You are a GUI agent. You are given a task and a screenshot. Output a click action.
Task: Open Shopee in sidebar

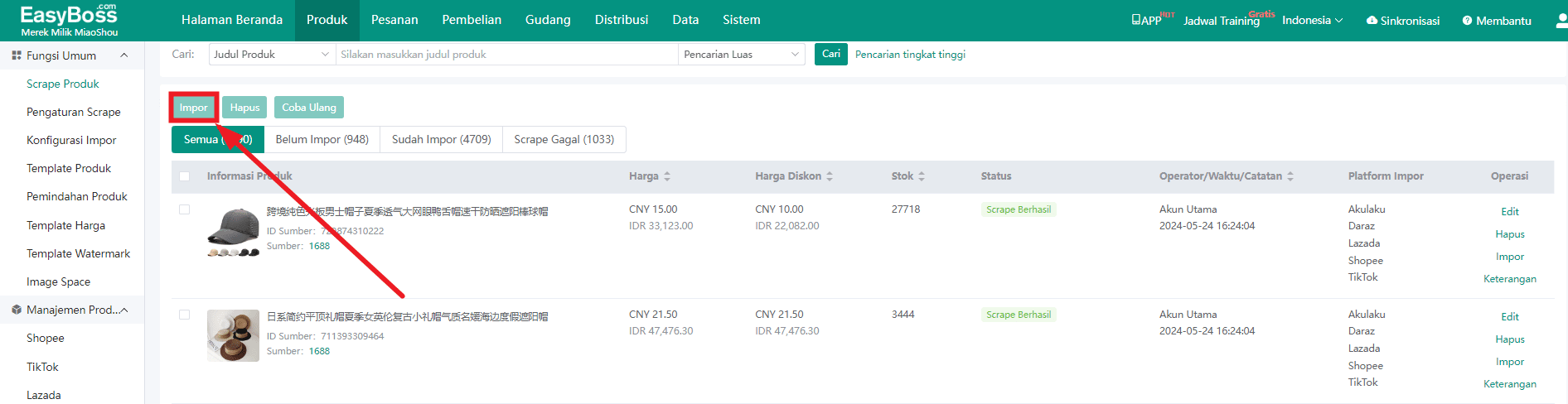(46, 338)
